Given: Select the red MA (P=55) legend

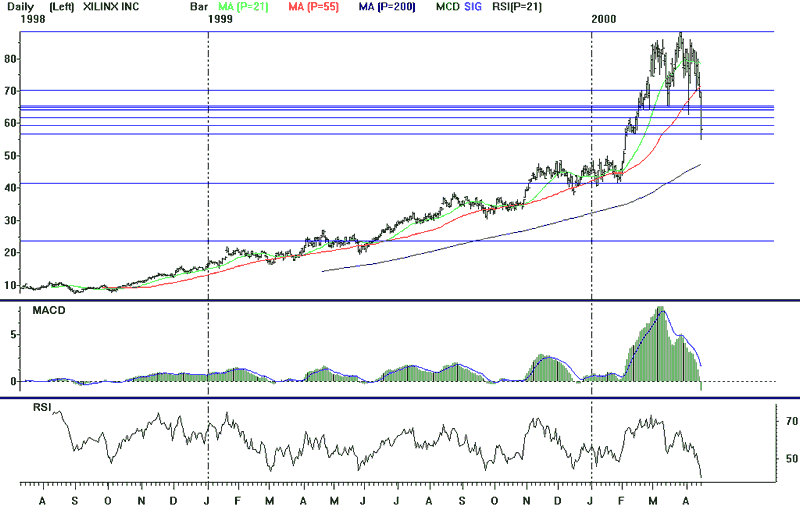Looking at the screenshot, I should click(313, 7).
